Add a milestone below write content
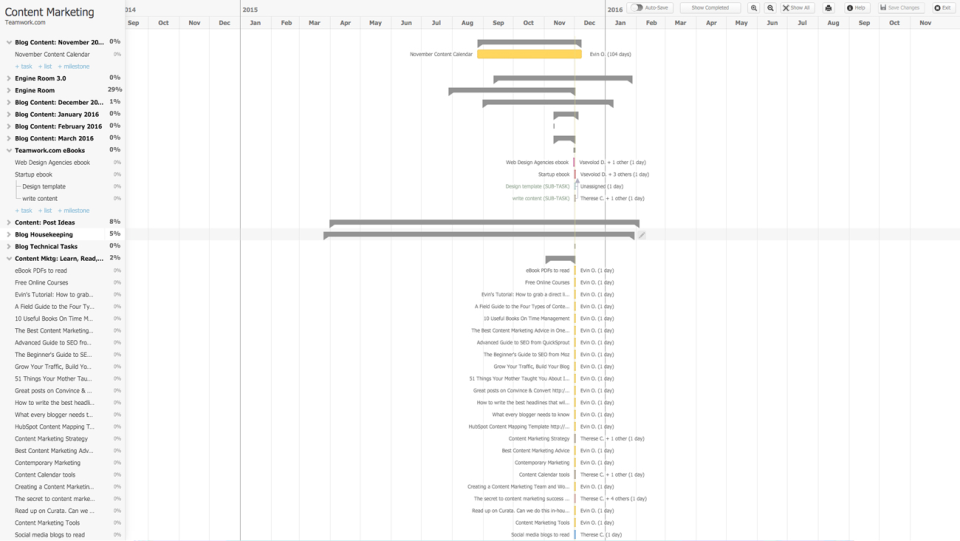 [73, 211]
